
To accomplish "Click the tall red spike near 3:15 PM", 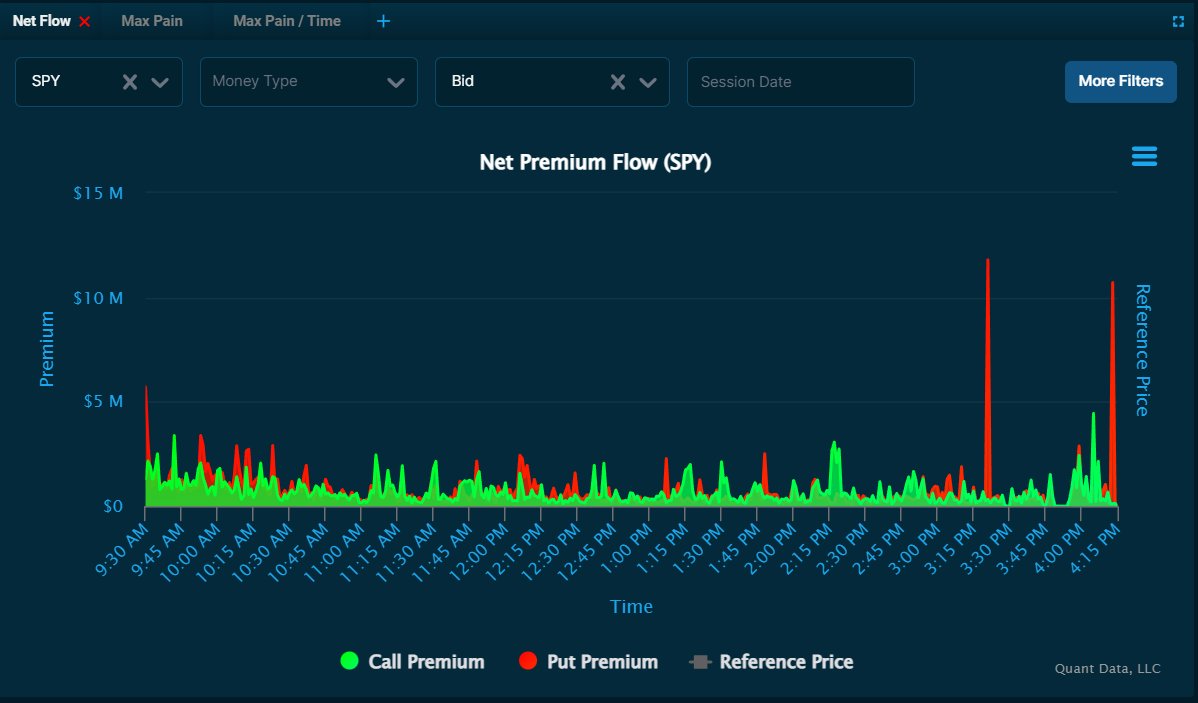I will [988, 380].
